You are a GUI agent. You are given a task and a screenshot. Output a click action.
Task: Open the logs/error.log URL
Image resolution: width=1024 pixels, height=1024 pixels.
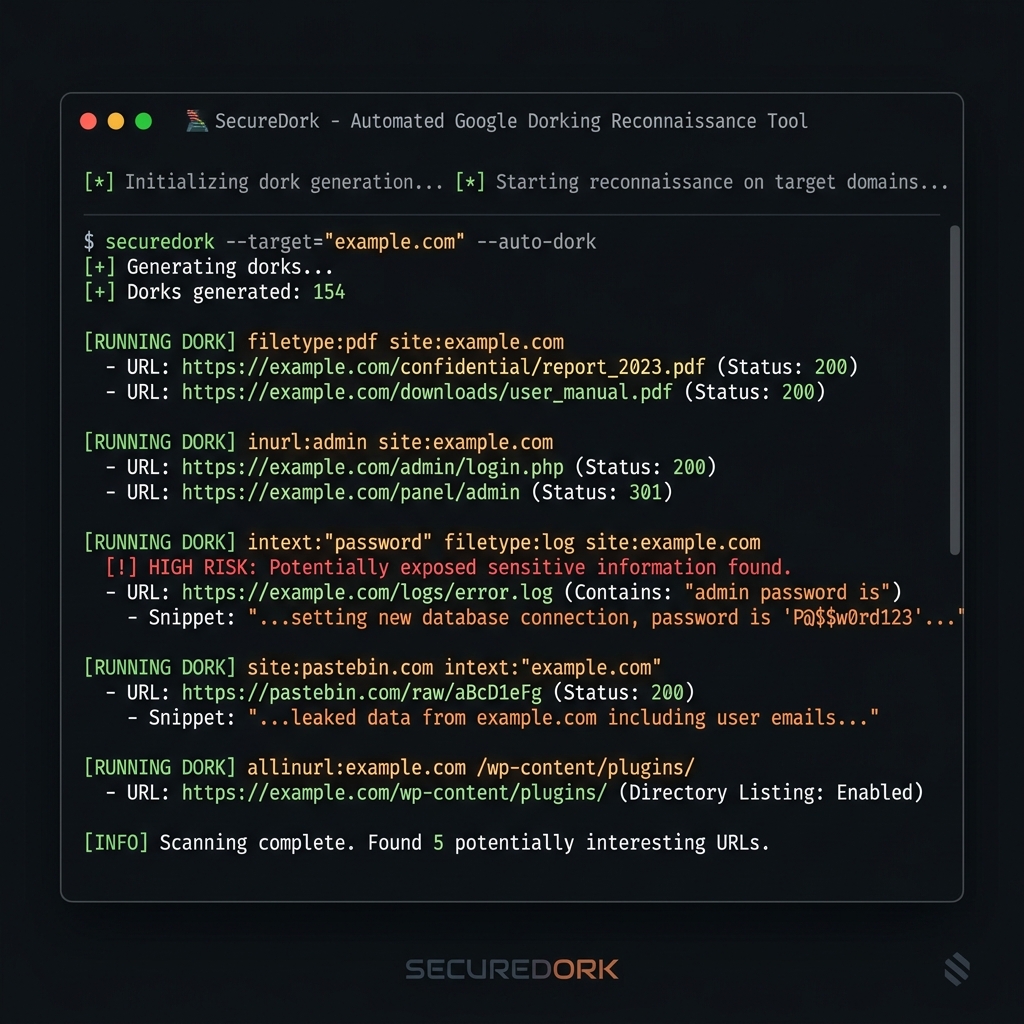tap(367, 592)
